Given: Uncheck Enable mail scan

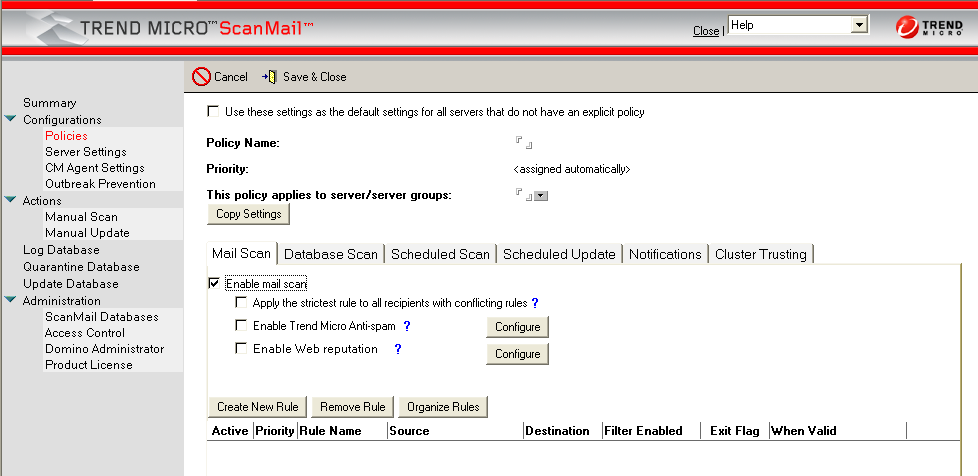Looking at the screenshot, I should coord(213,284).
